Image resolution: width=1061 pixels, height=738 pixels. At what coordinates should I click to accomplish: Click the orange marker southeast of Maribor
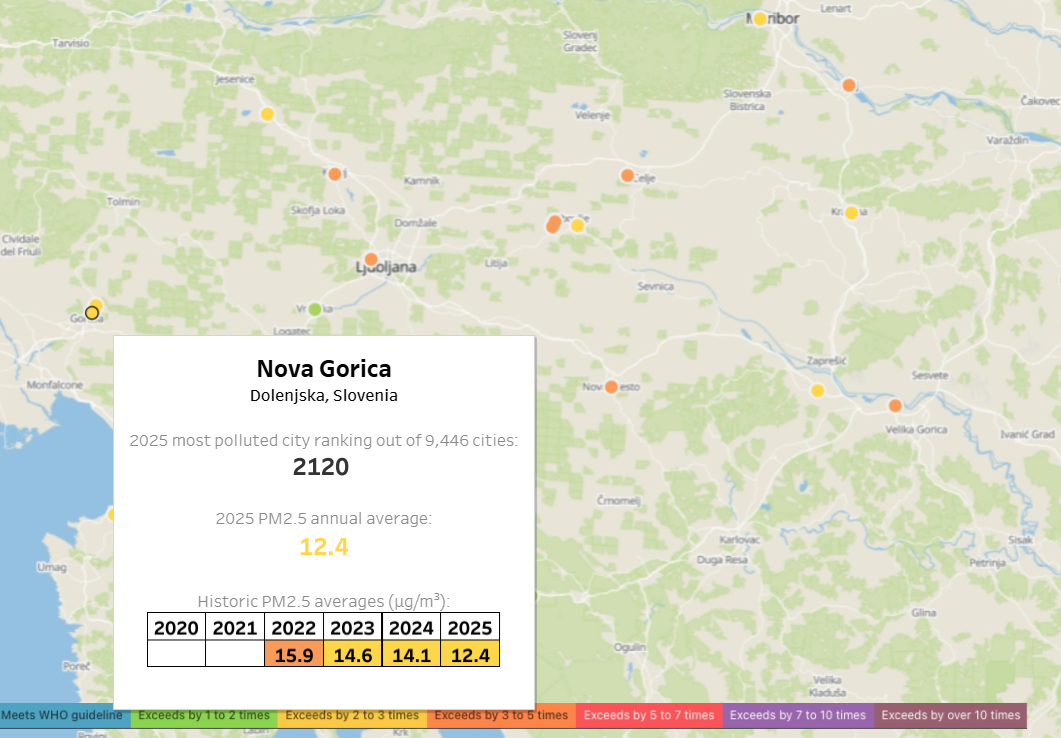click(x=849, y=85)
